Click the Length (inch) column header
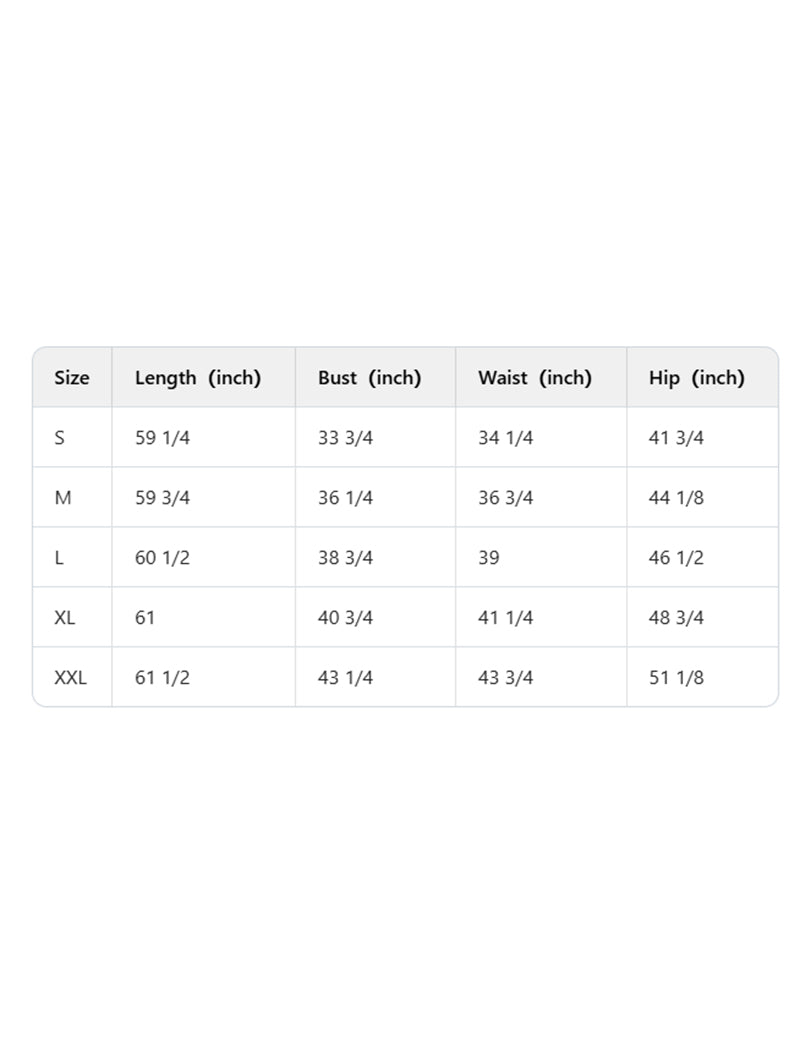Screen dimensions: 800x1050 point(198,378)
